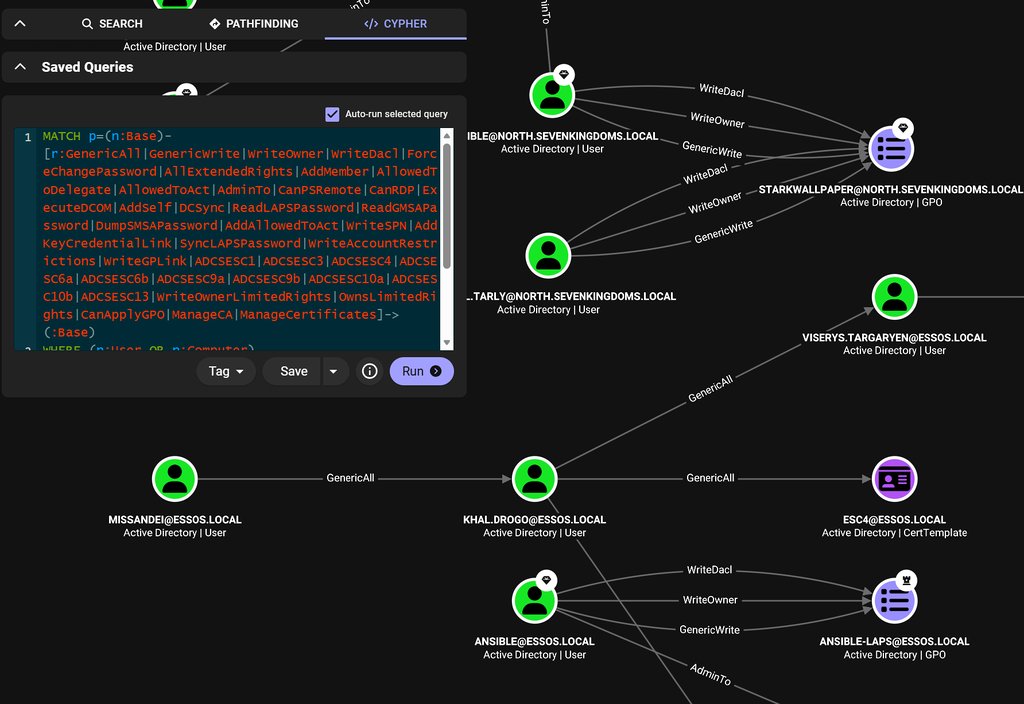Click the code brackets icon on Cypher tab
The image size is (1024, 704).
coord(371,24)
